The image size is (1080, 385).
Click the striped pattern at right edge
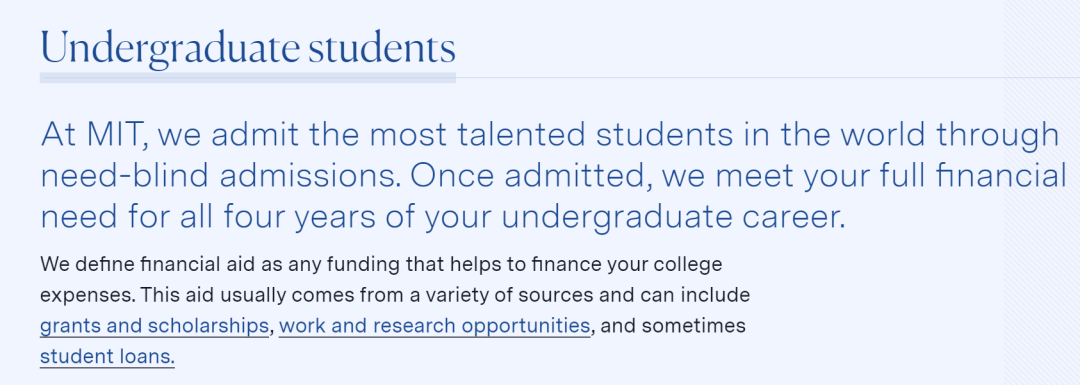pyautogui.click(x=1041, y=193)
